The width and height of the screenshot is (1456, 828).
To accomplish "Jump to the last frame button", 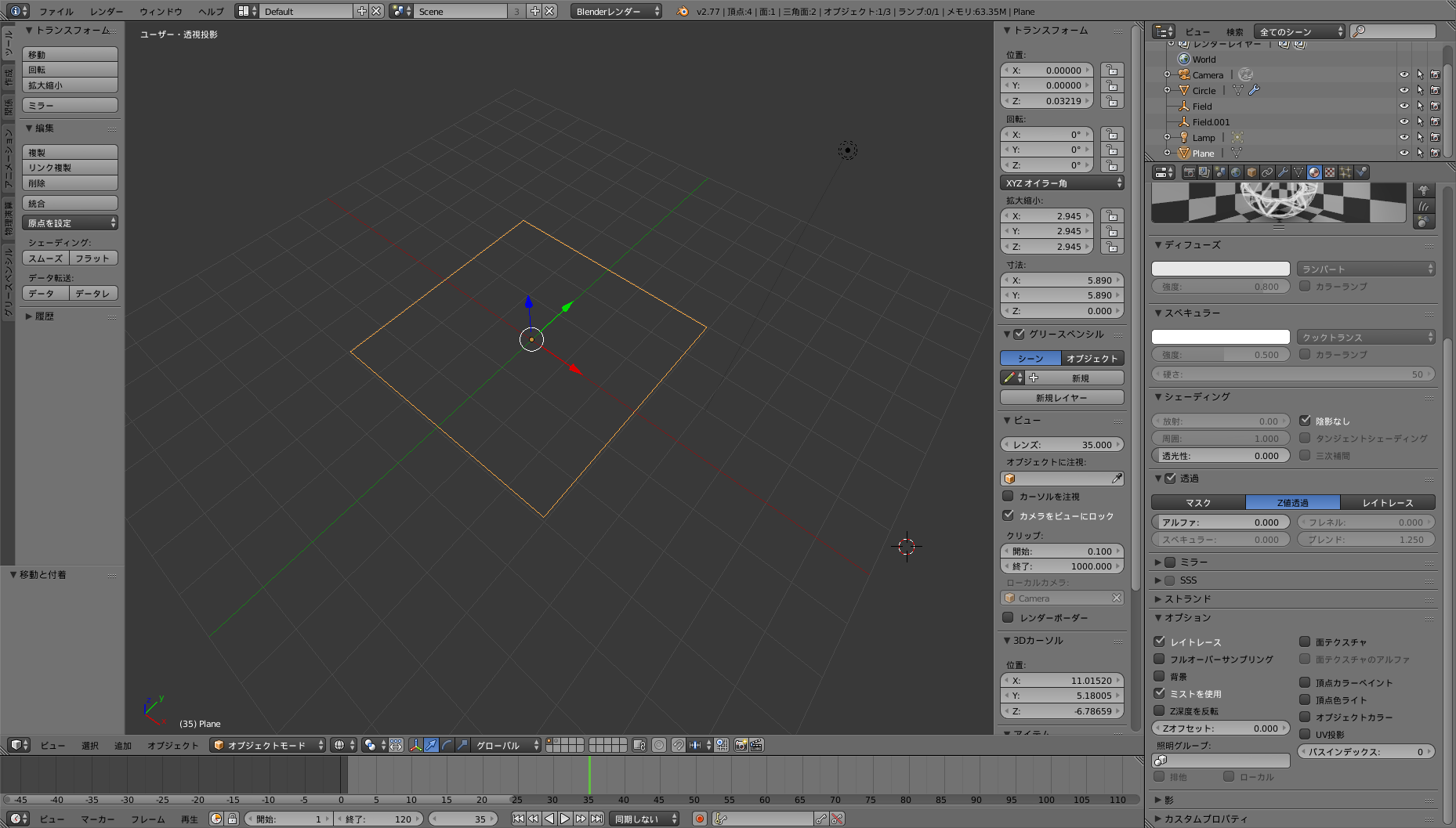I will point(596,819).
